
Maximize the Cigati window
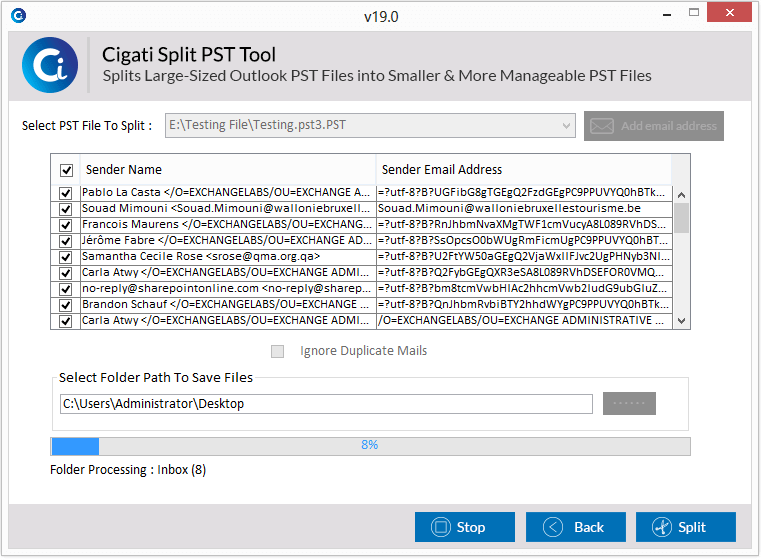tap(694, 13)
